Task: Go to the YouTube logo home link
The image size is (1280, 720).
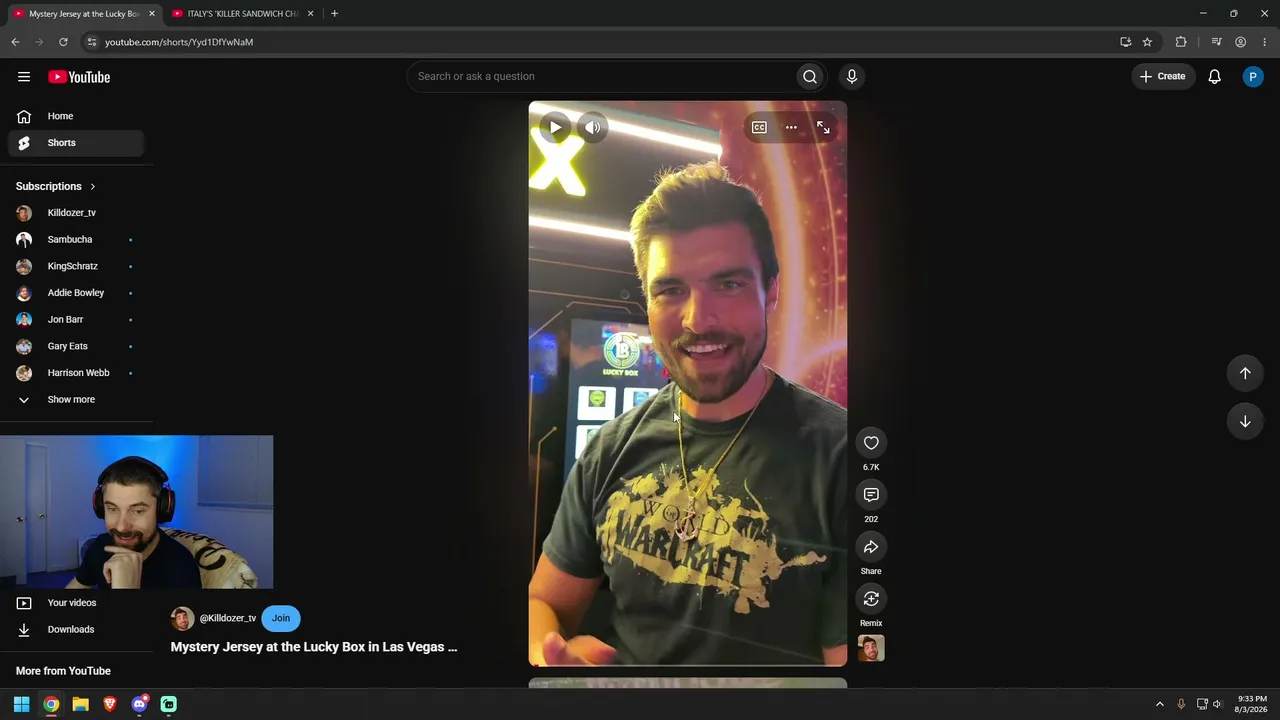Action: pyautogui.click(x=79, y=77)
